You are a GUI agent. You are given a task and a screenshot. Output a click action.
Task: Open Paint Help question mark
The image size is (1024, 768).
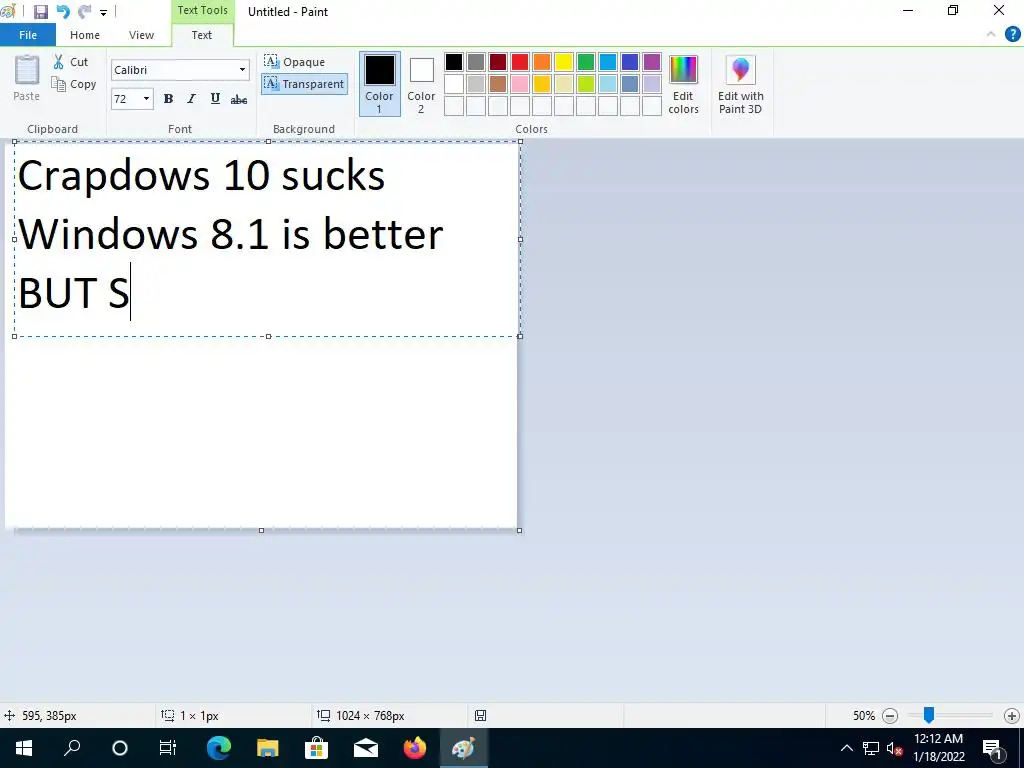click(x=1012, y=35)
